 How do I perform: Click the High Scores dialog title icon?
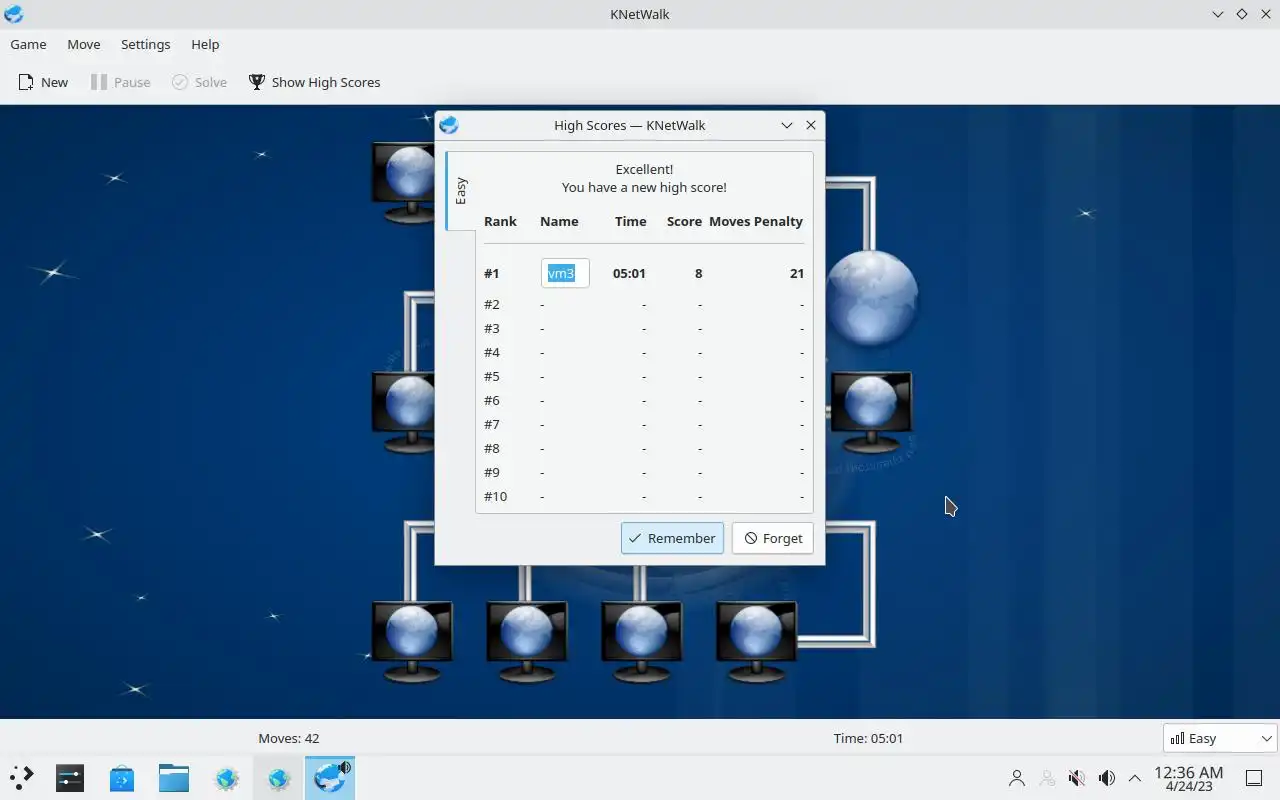(x=449, y=125)
